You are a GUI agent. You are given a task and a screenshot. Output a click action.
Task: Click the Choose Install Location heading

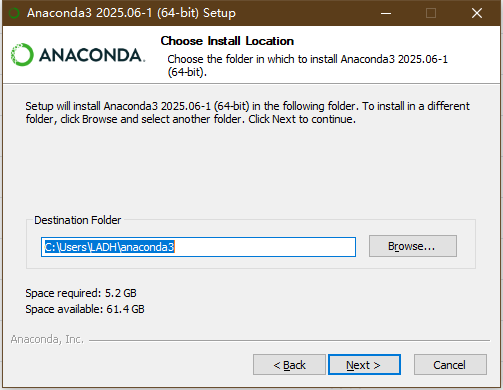(x=227, y=41)
